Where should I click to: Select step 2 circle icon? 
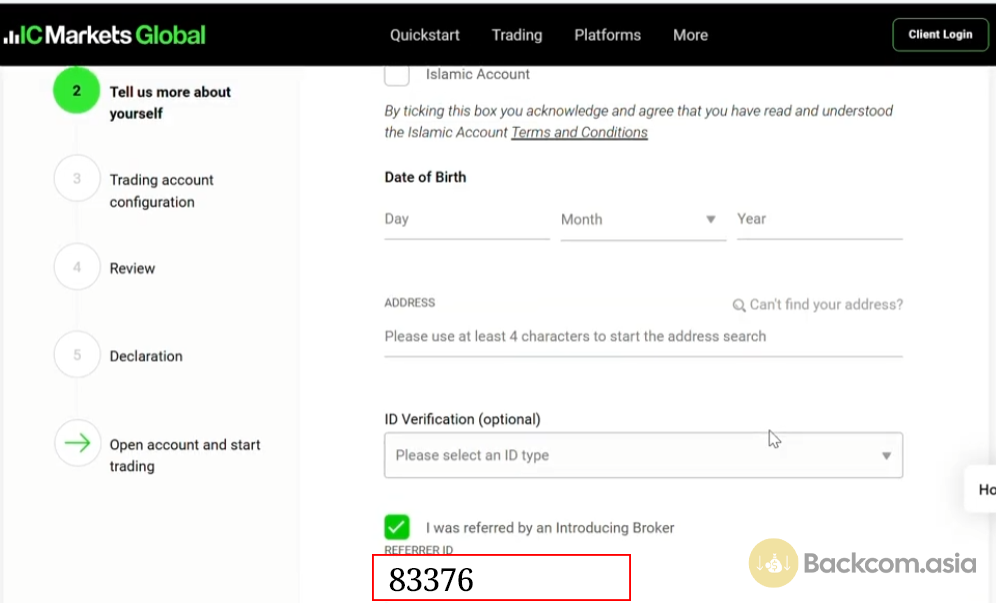77,90
